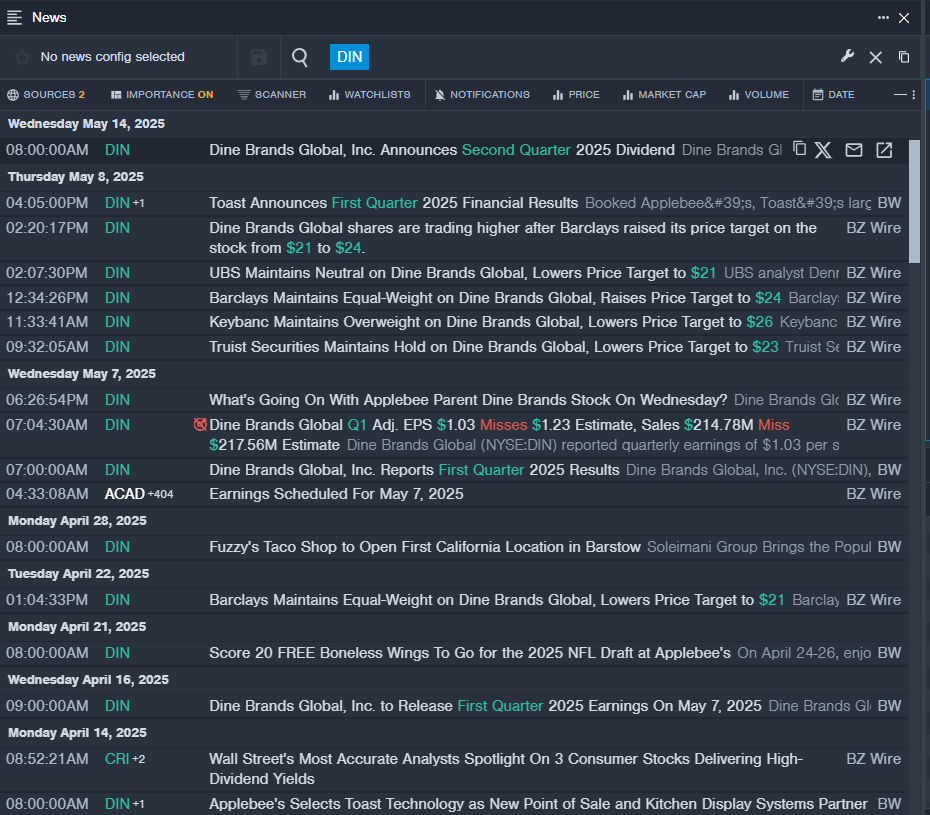Open the Watchlists filter

point(370,95)
